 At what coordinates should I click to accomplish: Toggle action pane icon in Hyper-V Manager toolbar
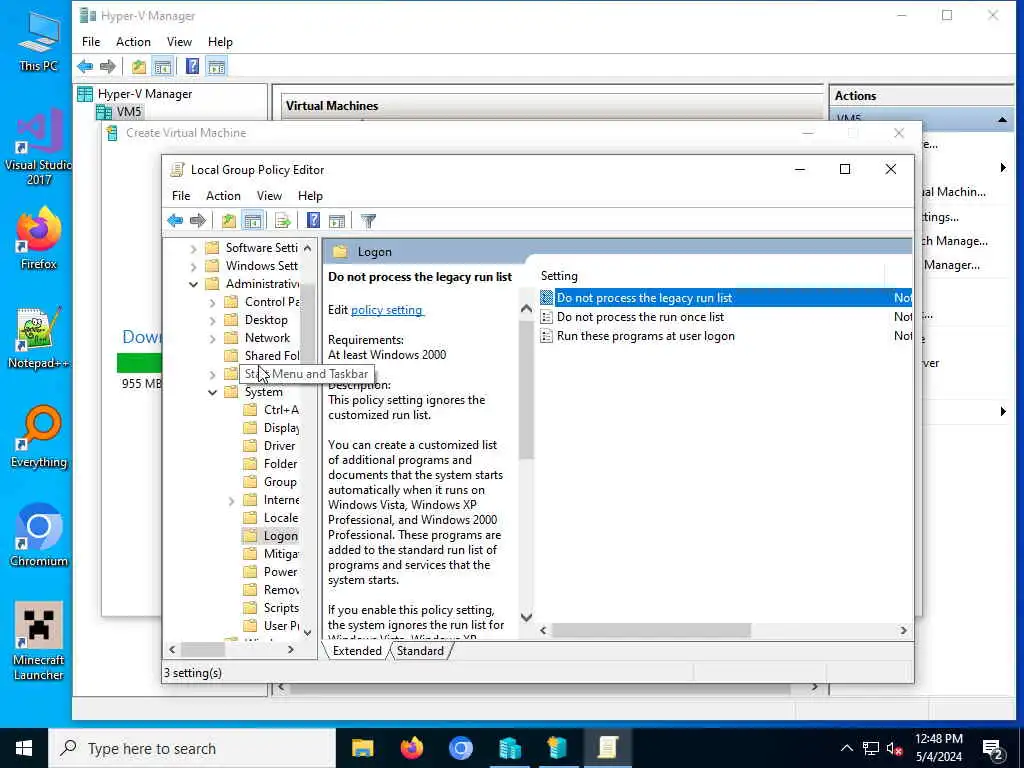[216, 66]
